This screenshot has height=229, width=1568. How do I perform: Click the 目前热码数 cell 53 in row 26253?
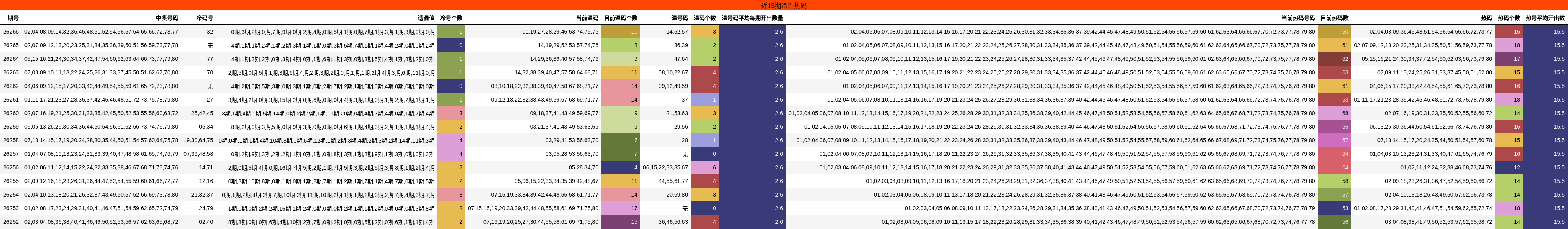1334,208
